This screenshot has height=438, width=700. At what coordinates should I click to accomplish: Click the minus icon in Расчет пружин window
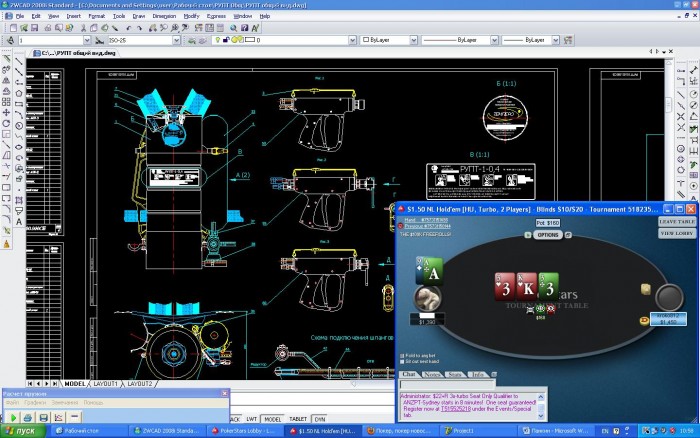pos(74,417)
